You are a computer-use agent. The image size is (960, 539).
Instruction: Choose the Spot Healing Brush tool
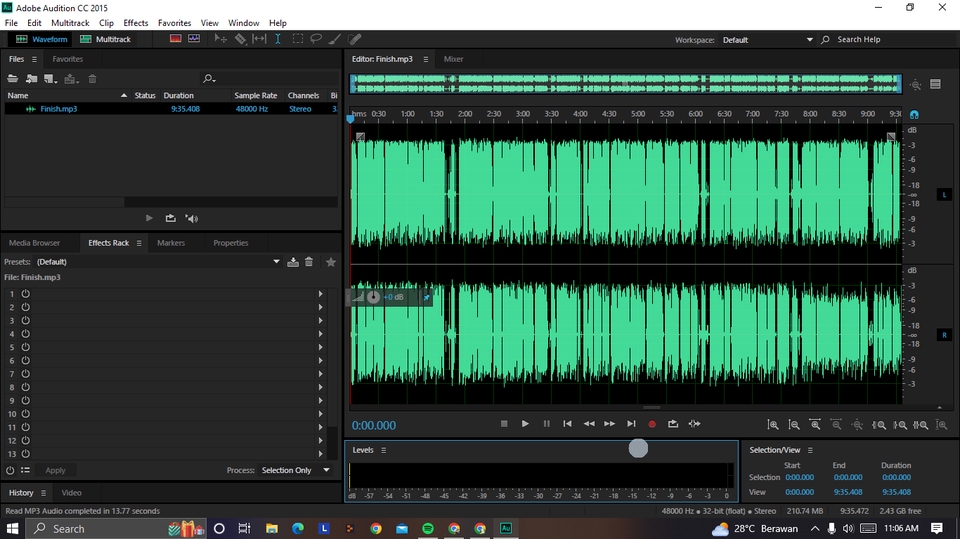[x=355, y=39]
